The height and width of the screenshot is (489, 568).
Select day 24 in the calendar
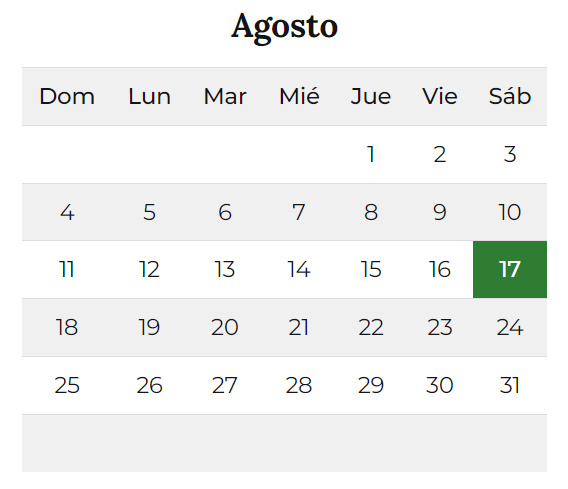(x=510, y=327)
